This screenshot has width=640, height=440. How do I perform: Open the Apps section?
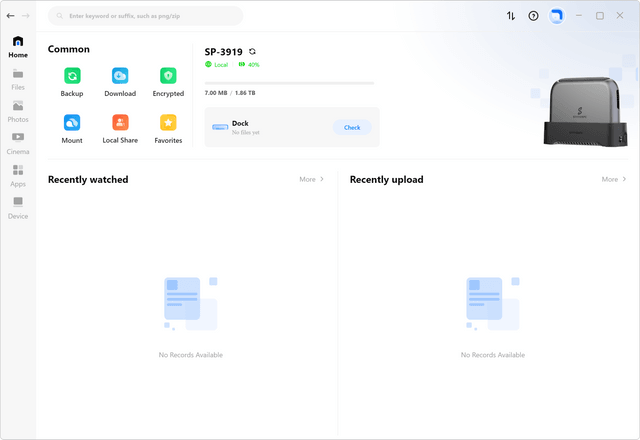click(18, 176)
